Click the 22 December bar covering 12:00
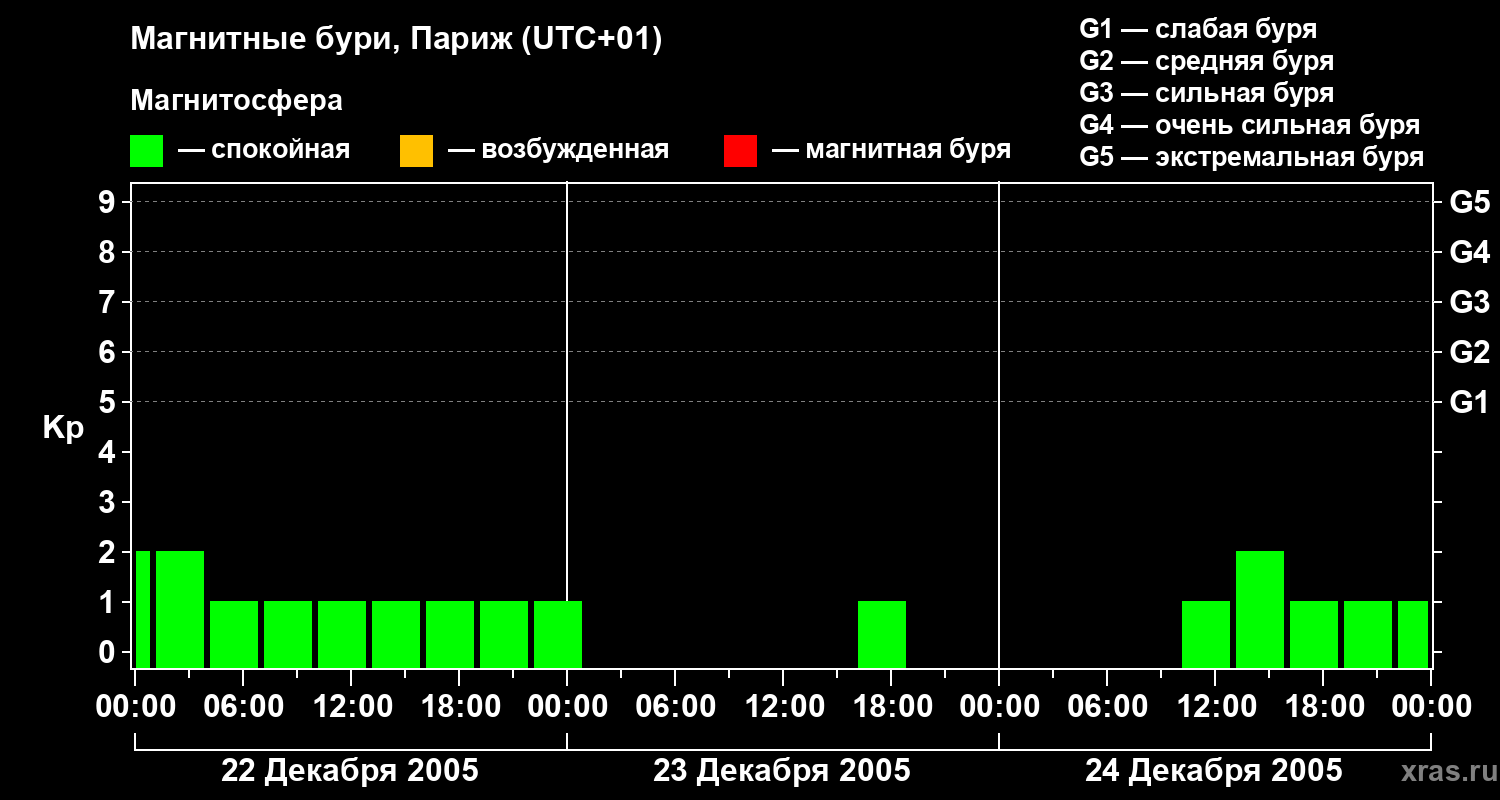Image resolution: width=1500 pixels, height=800 pixels. pyautogui.click(x=342, y=634)
